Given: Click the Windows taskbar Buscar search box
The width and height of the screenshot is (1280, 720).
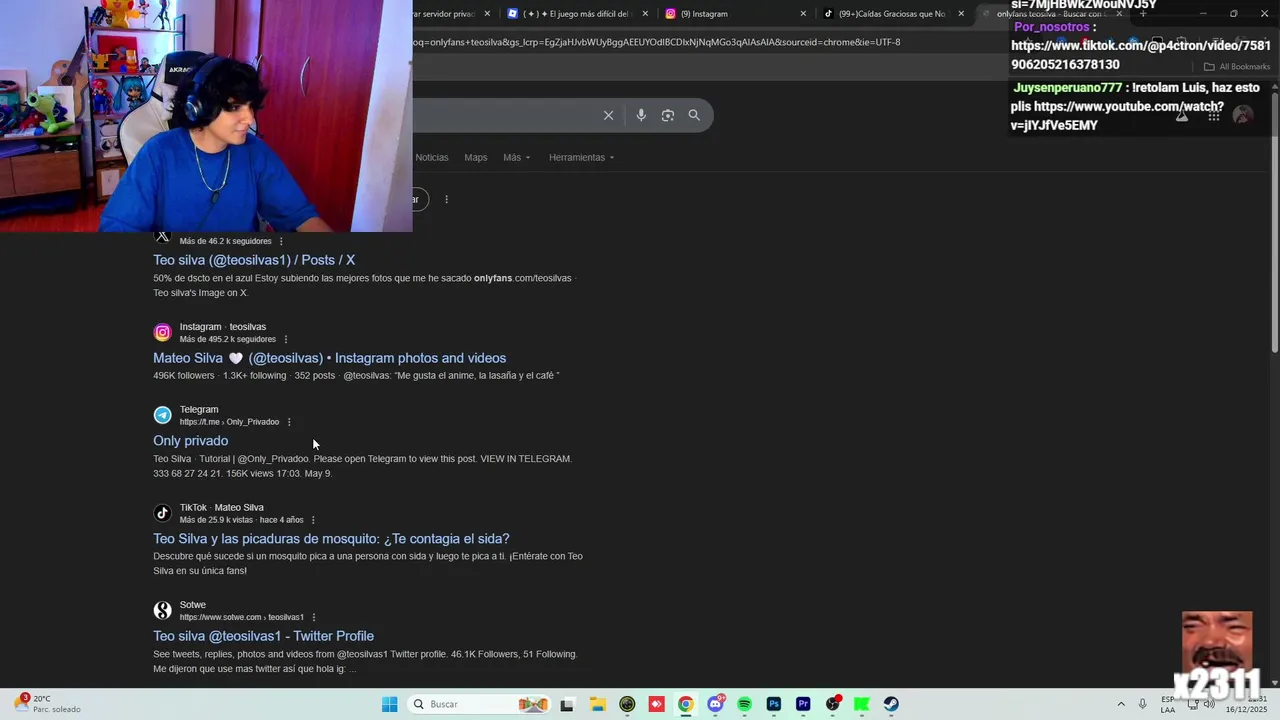Looking at the screenshot, I should coord(480,704).
